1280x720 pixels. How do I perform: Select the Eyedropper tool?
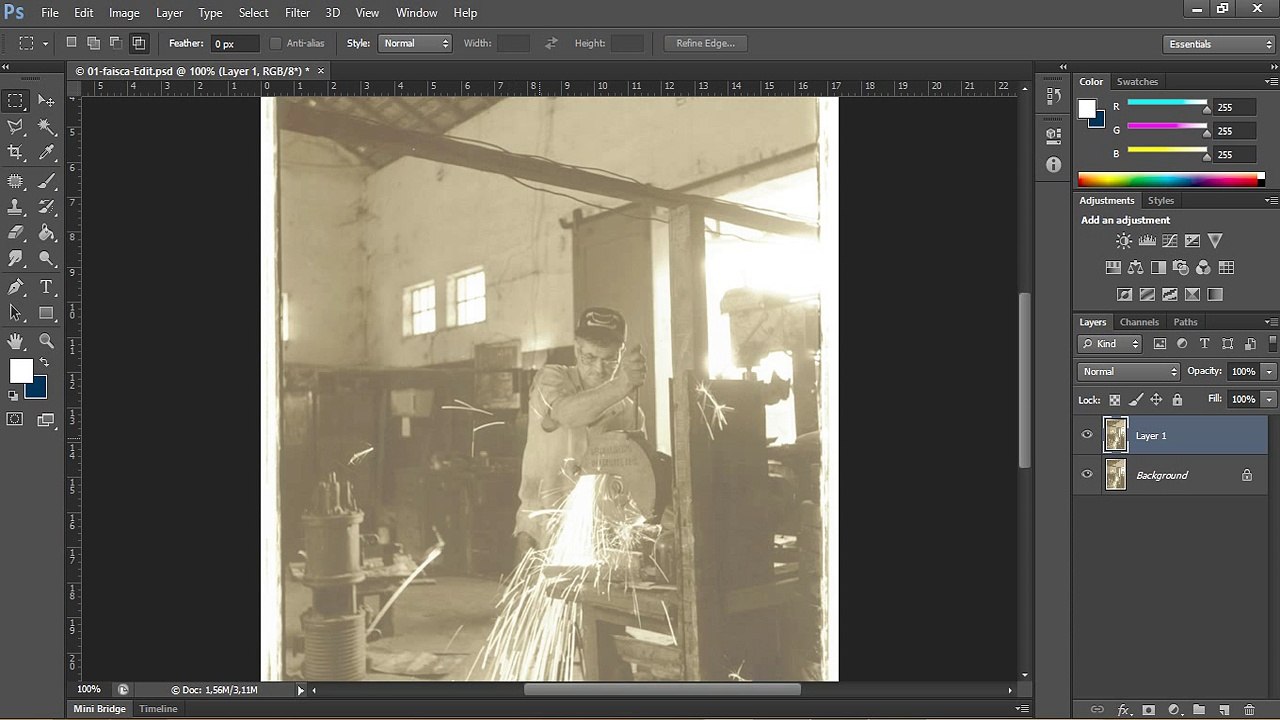(x=47, y=153)
